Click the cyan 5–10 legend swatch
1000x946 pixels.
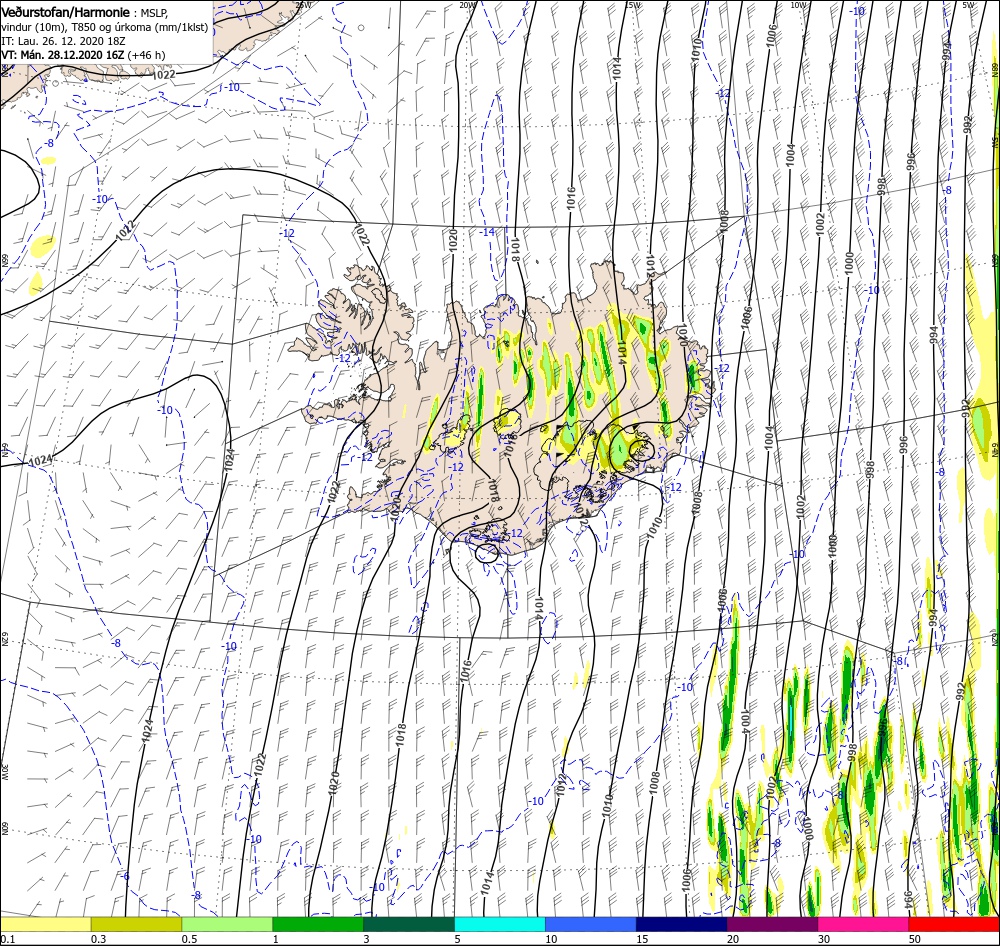point(500,925)
